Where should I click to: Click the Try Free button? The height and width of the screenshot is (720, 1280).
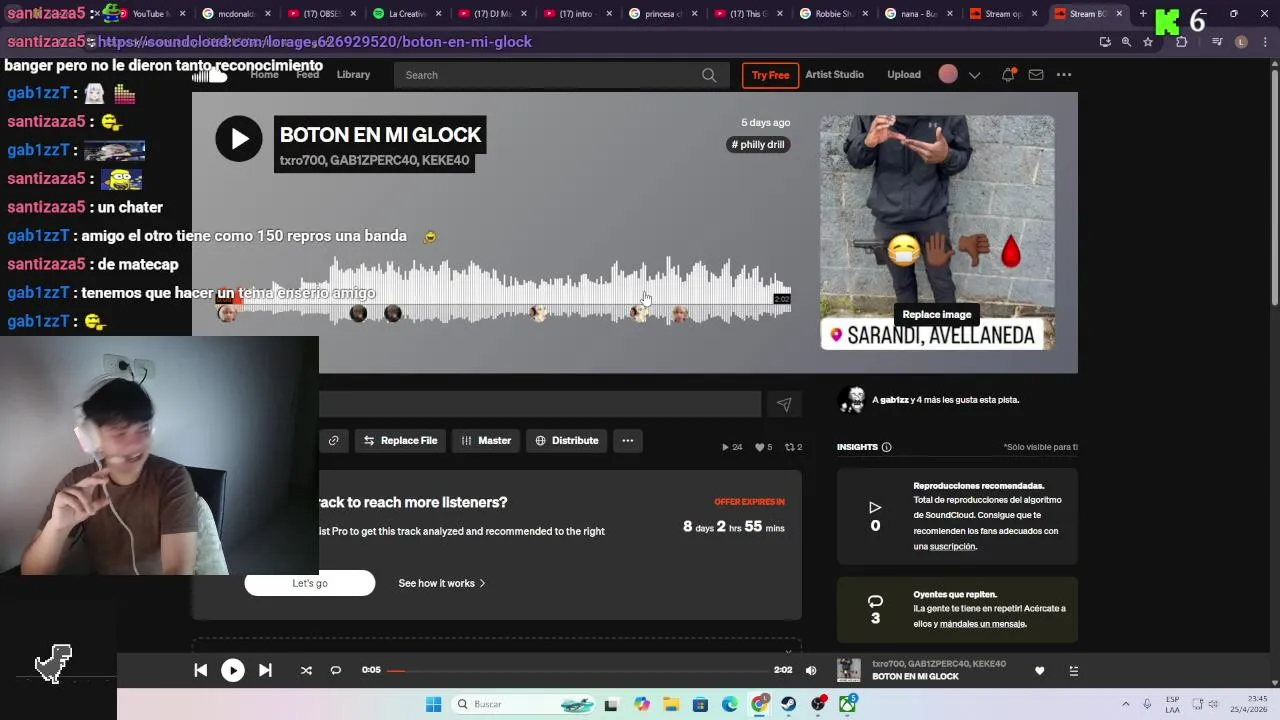click(x=770, y=75)
